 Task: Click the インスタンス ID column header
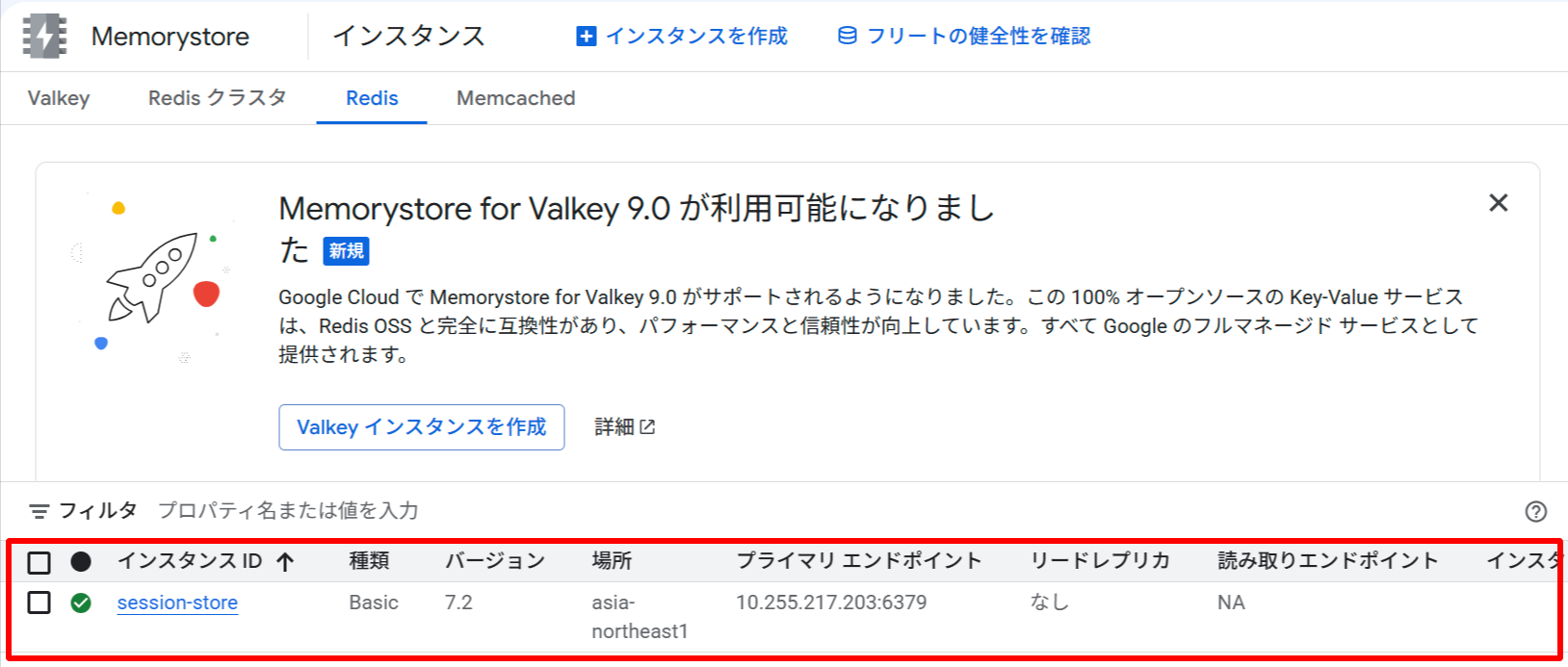coord(190,561)
